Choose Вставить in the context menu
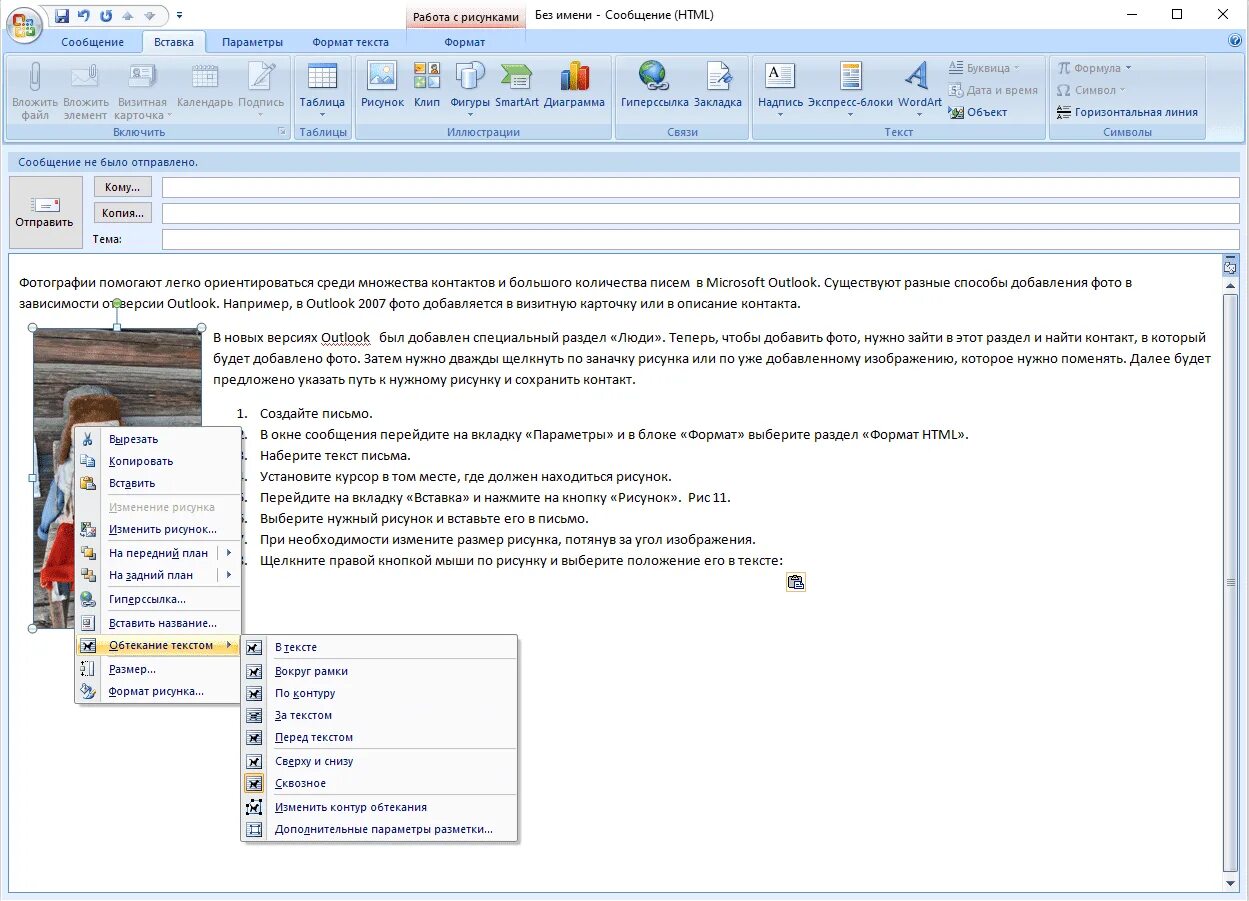This screenshot has width=1249, height=901. coord(159,483)
